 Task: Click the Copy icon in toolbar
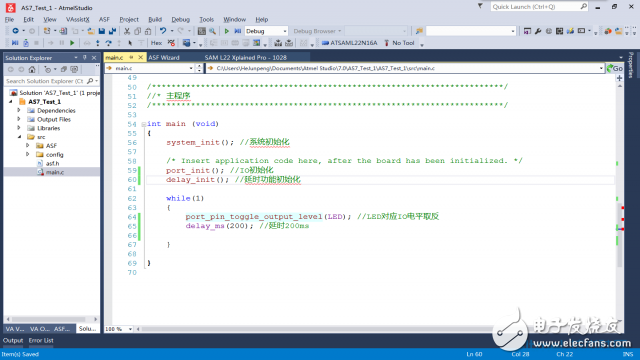point(138,31)
